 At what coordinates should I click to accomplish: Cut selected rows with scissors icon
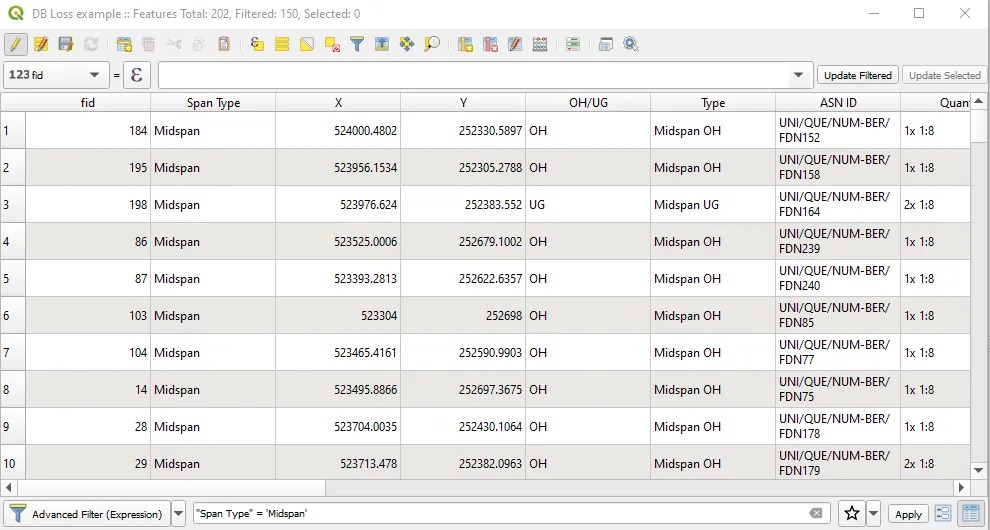point(174,44)
